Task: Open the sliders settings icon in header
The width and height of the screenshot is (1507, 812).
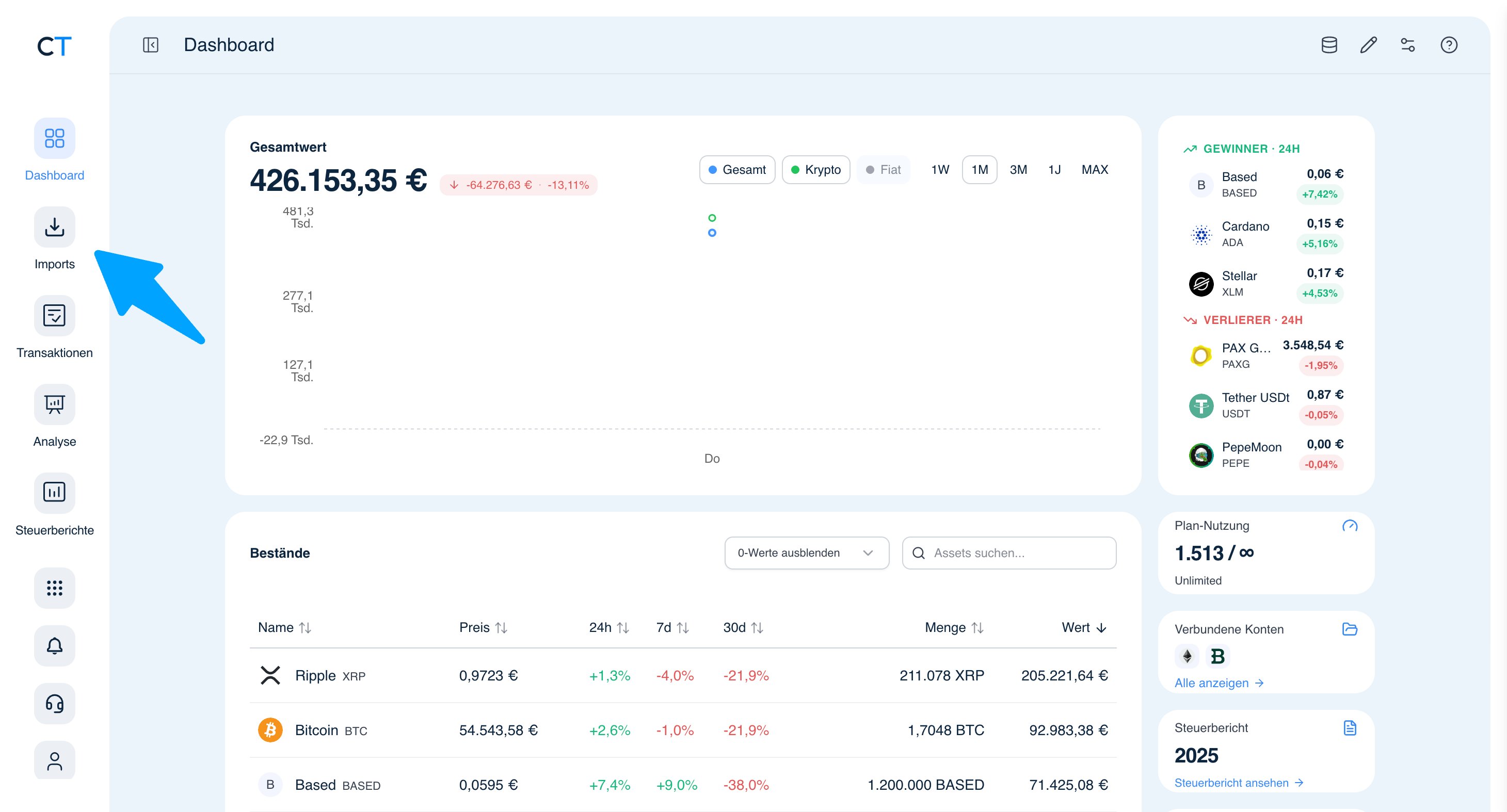Action: 1408,45
